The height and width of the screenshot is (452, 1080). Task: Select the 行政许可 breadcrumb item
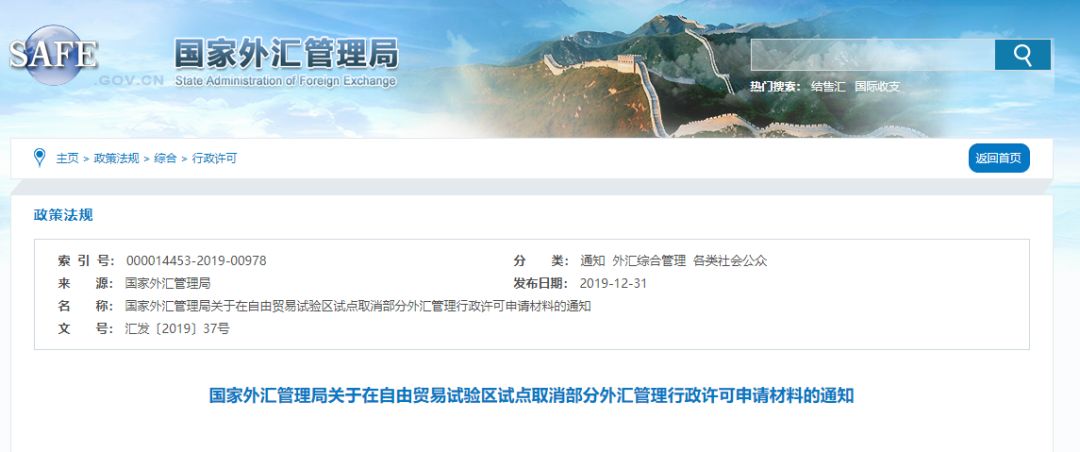point(214,158)
